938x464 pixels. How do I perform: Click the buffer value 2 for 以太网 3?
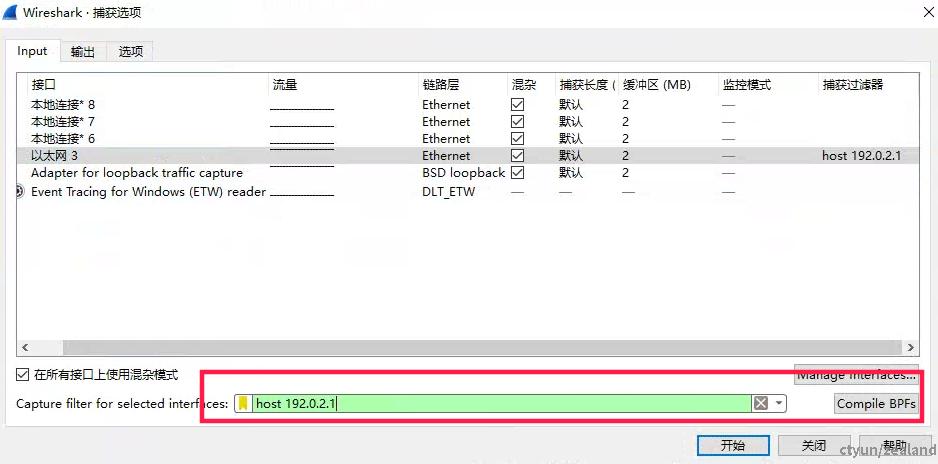click(x=625, y=155)
